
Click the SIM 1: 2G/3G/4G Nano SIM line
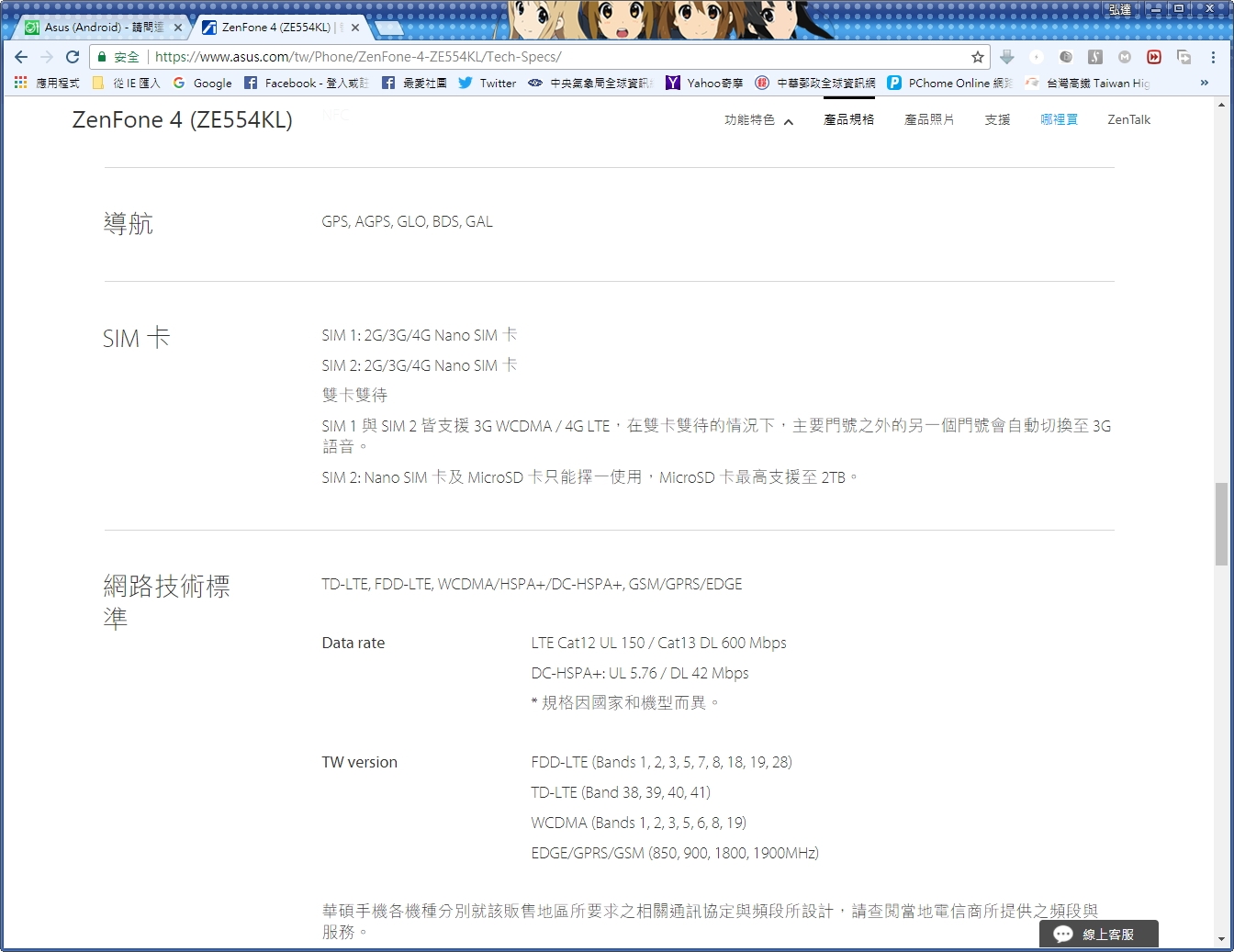tap(419, 335)
